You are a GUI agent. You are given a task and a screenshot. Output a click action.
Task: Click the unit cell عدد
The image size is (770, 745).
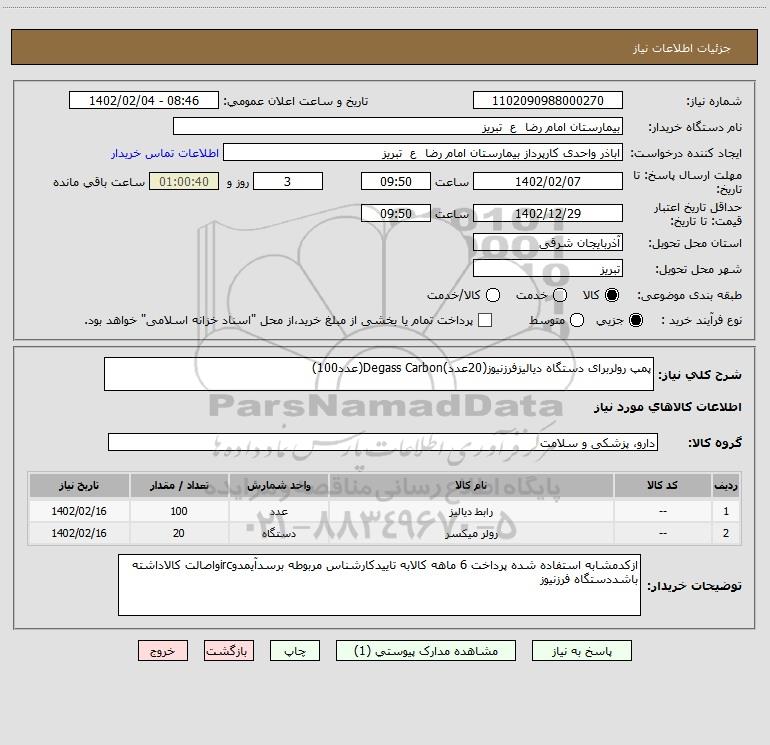click(278, 511)
